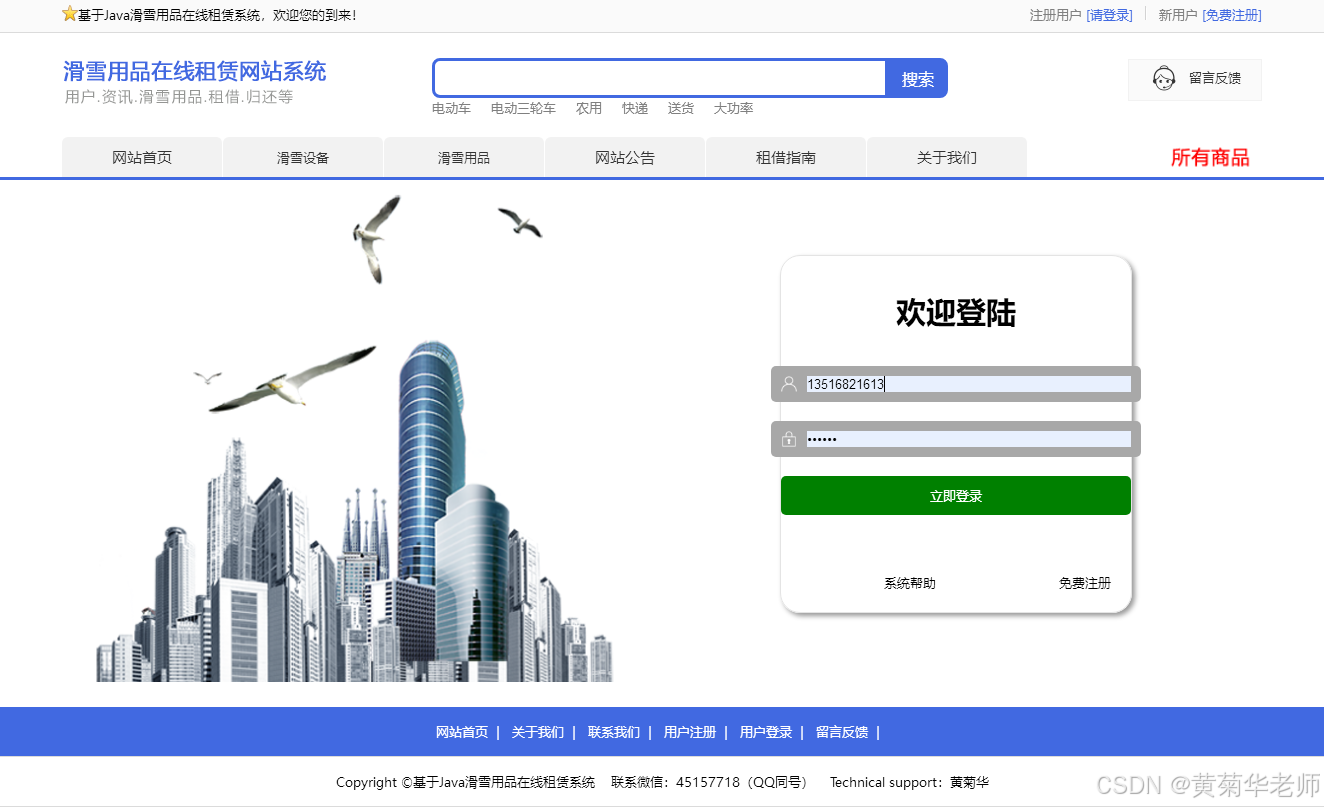The height and width of the screenshot is (807, 1324).
Task: Click the customer service headset icon
Action: coord(1164,79)
